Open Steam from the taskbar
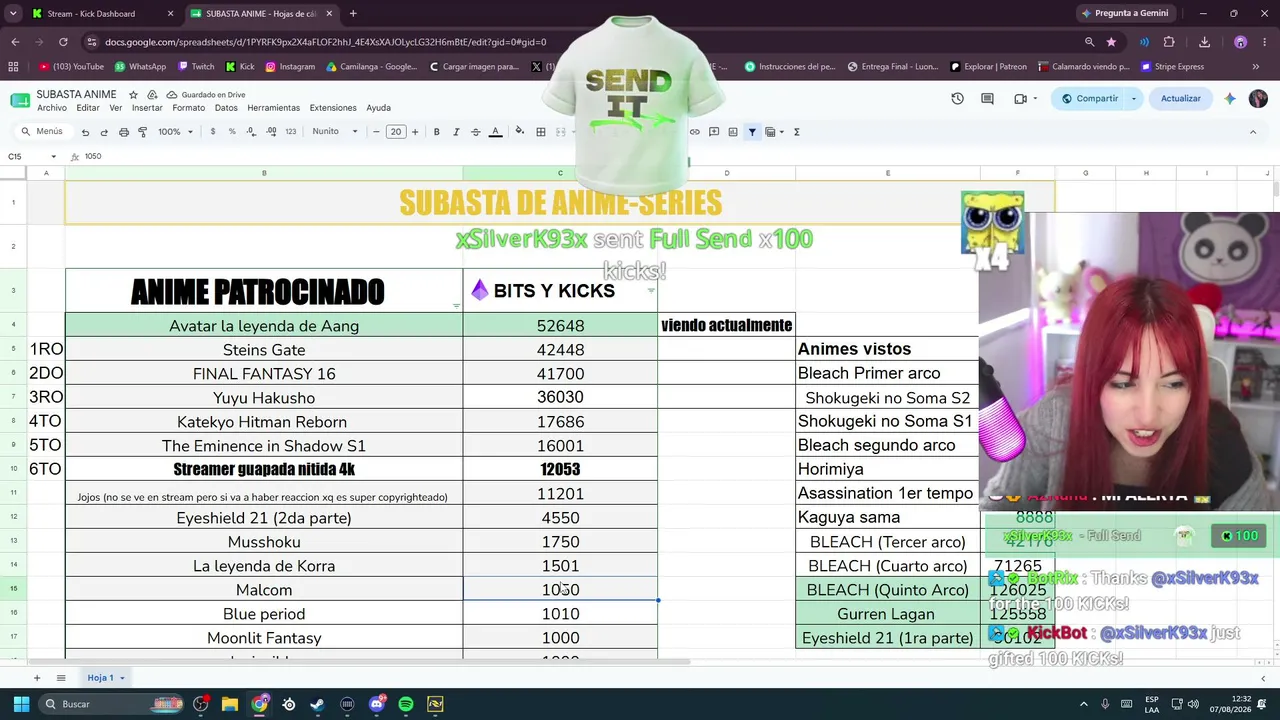1280x720 pixels. point(318,704)
